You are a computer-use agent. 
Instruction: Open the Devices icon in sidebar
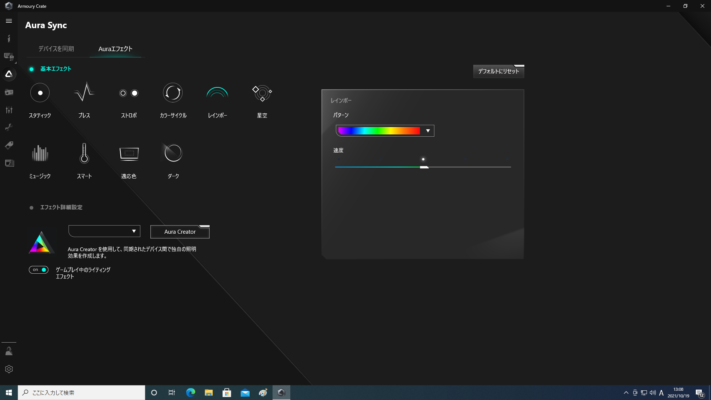9,56
